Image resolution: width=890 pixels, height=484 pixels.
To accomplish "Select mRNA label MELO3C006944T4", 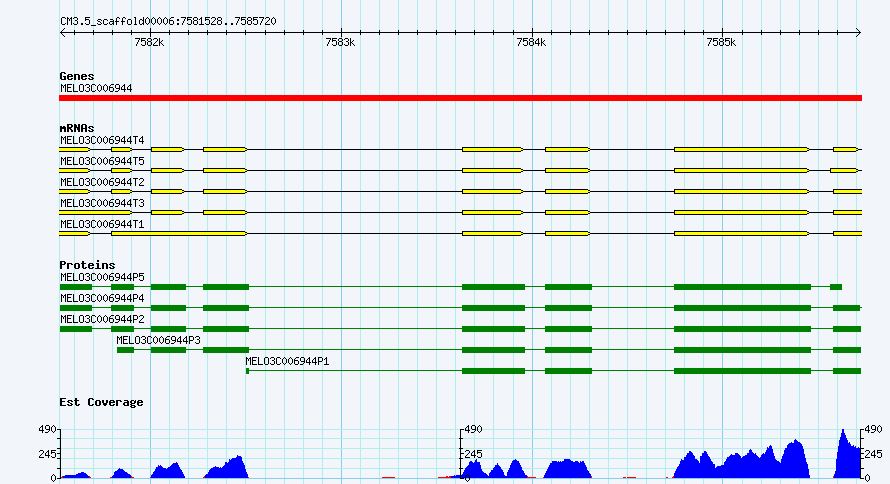I will pos(102,140).
